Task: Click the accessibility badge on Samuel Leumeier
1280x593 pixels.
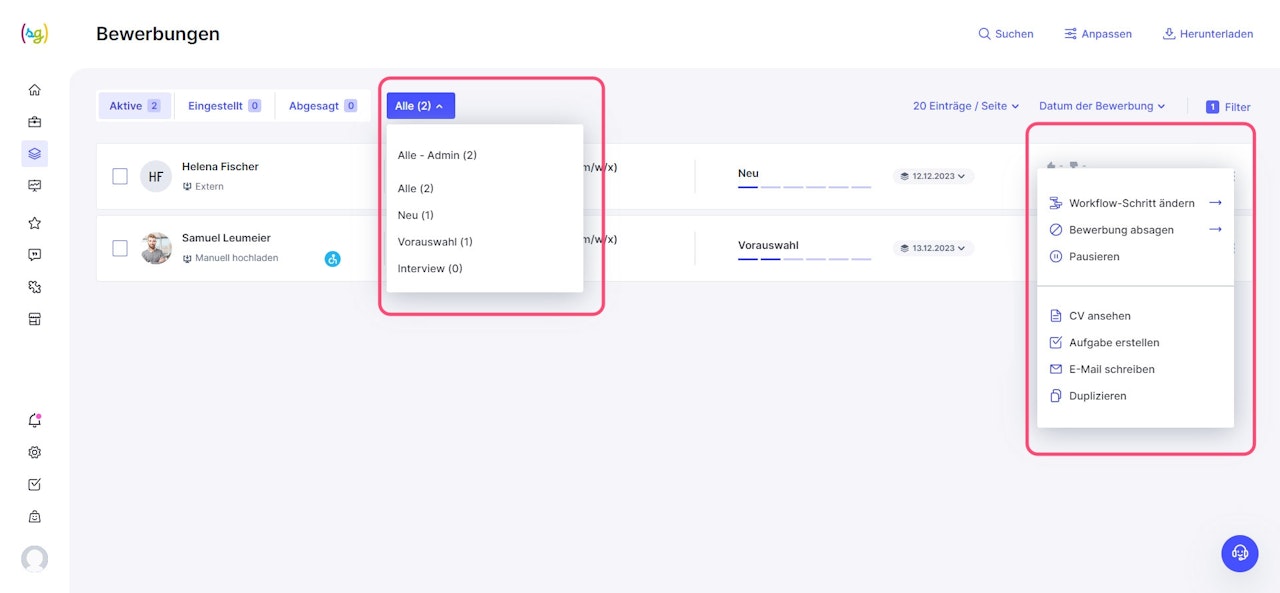Action: pos(333,259)
